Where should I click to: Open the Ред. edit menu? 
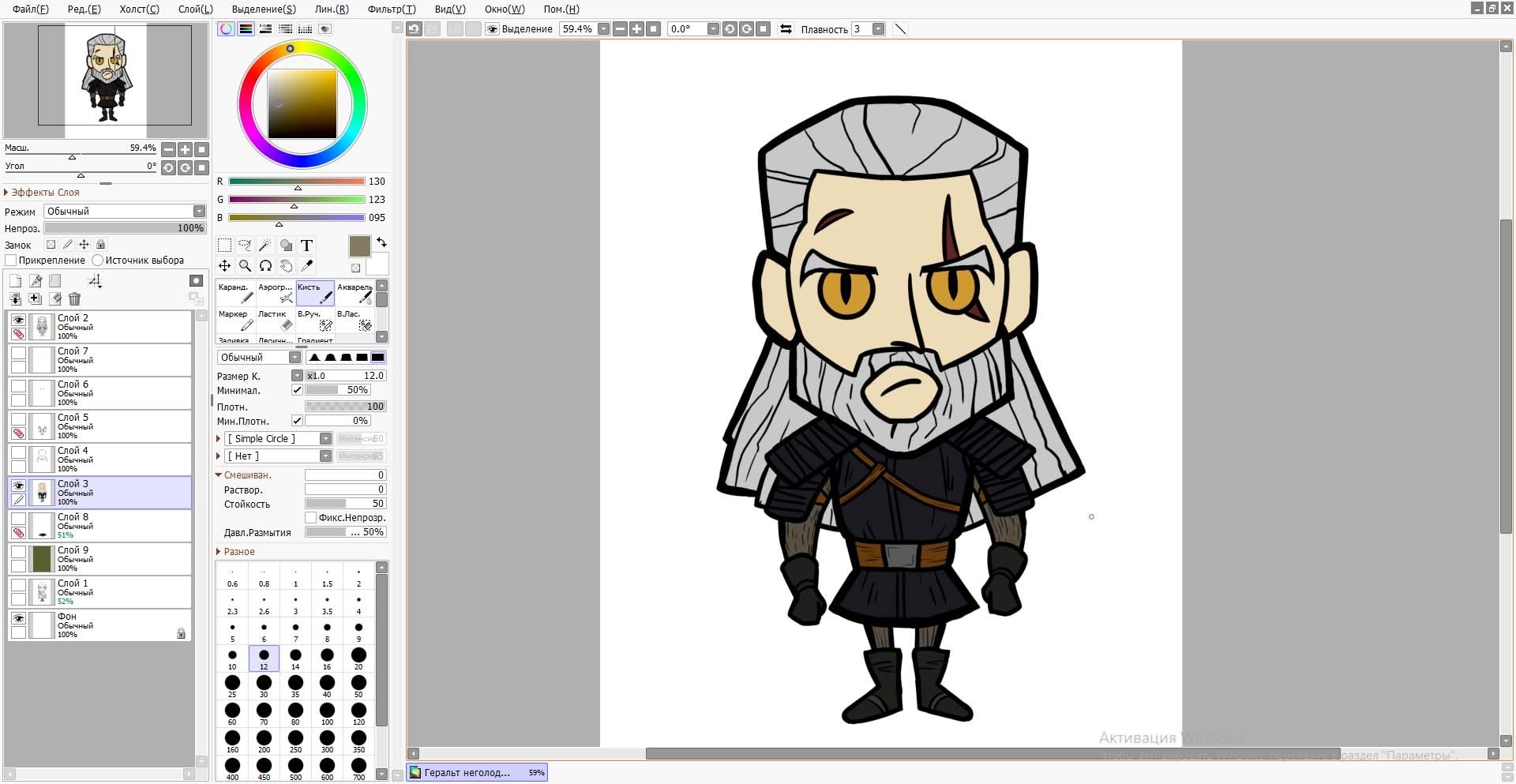(84, 9)
